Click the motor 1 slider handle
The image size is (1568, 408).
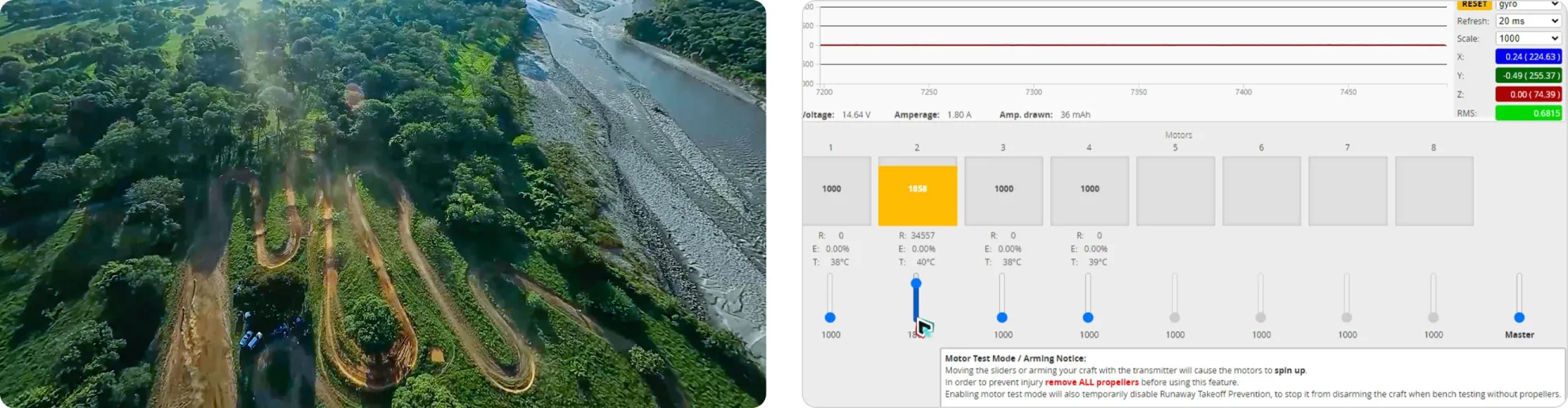tap(830, 318)
